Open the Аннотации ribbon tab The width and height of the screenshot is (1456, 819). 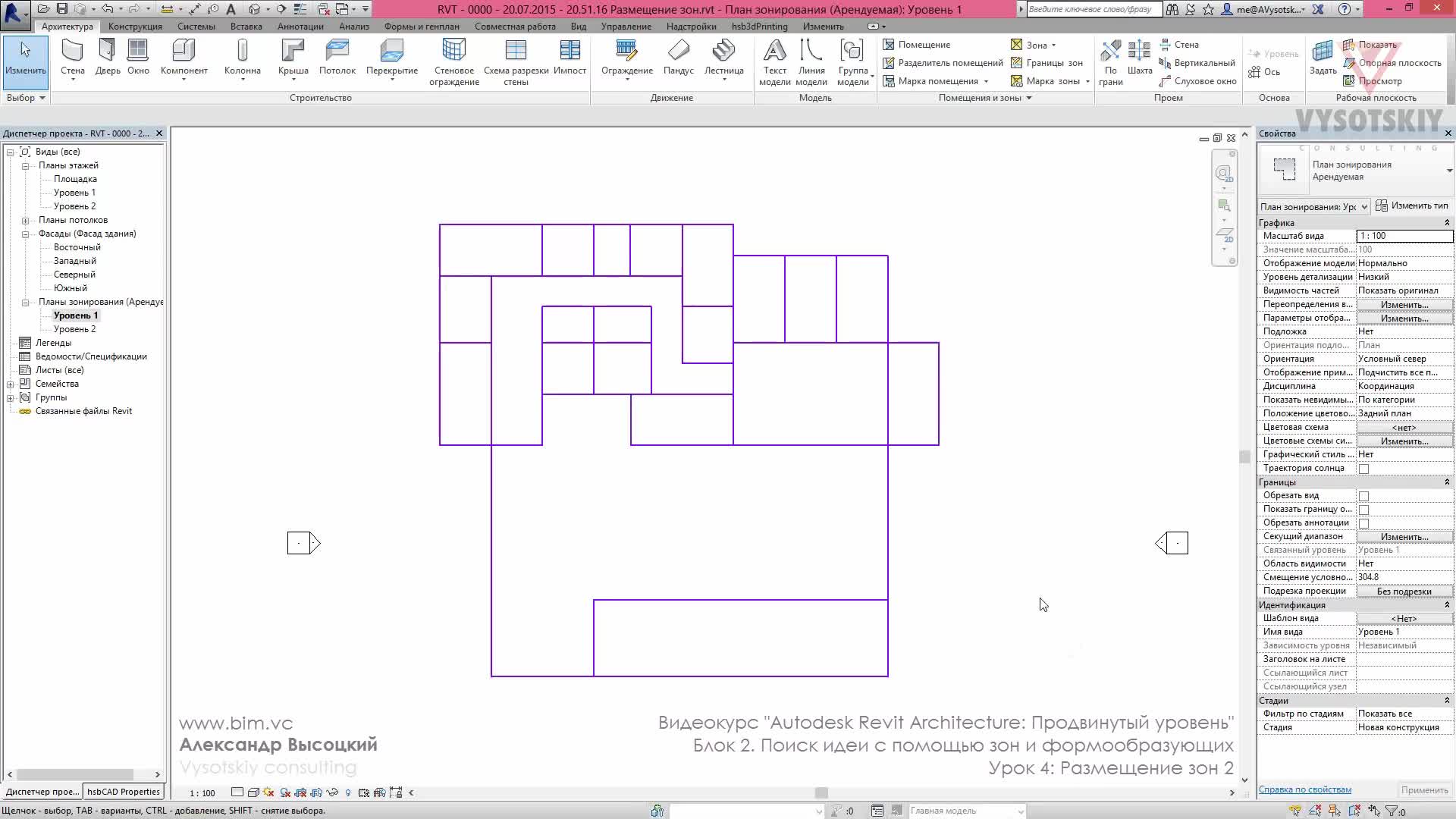pos(300,27)
